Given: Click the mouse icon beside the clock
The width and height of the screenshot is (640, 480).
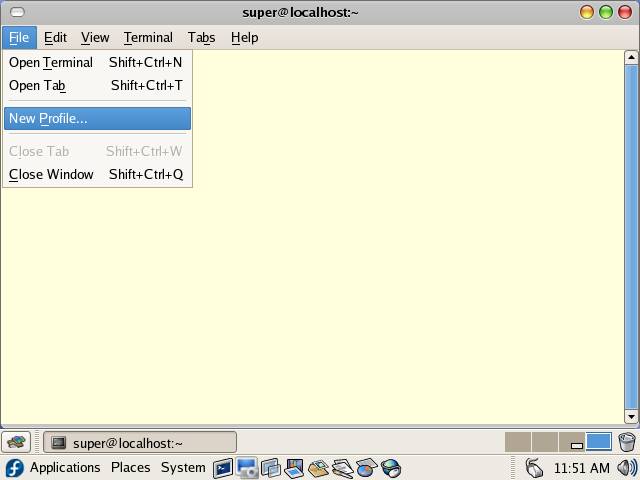Looking at the screenshot, I should 535,468.
